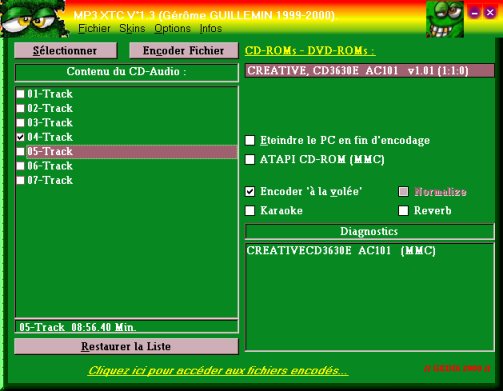The width and height of the screenshot is (503, 391).
Task: Click the green monster face icon
Action: 445,19
